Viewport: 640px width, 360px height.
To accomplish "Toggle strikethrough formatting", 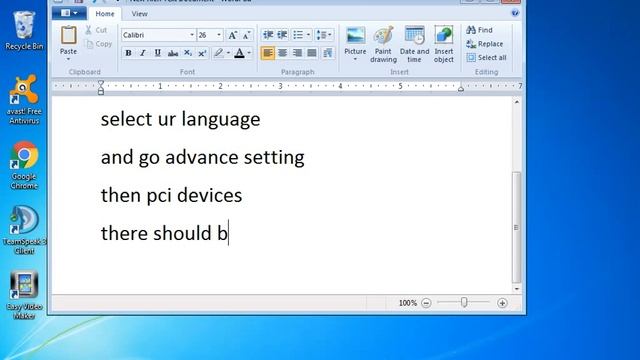I will 173,53.
